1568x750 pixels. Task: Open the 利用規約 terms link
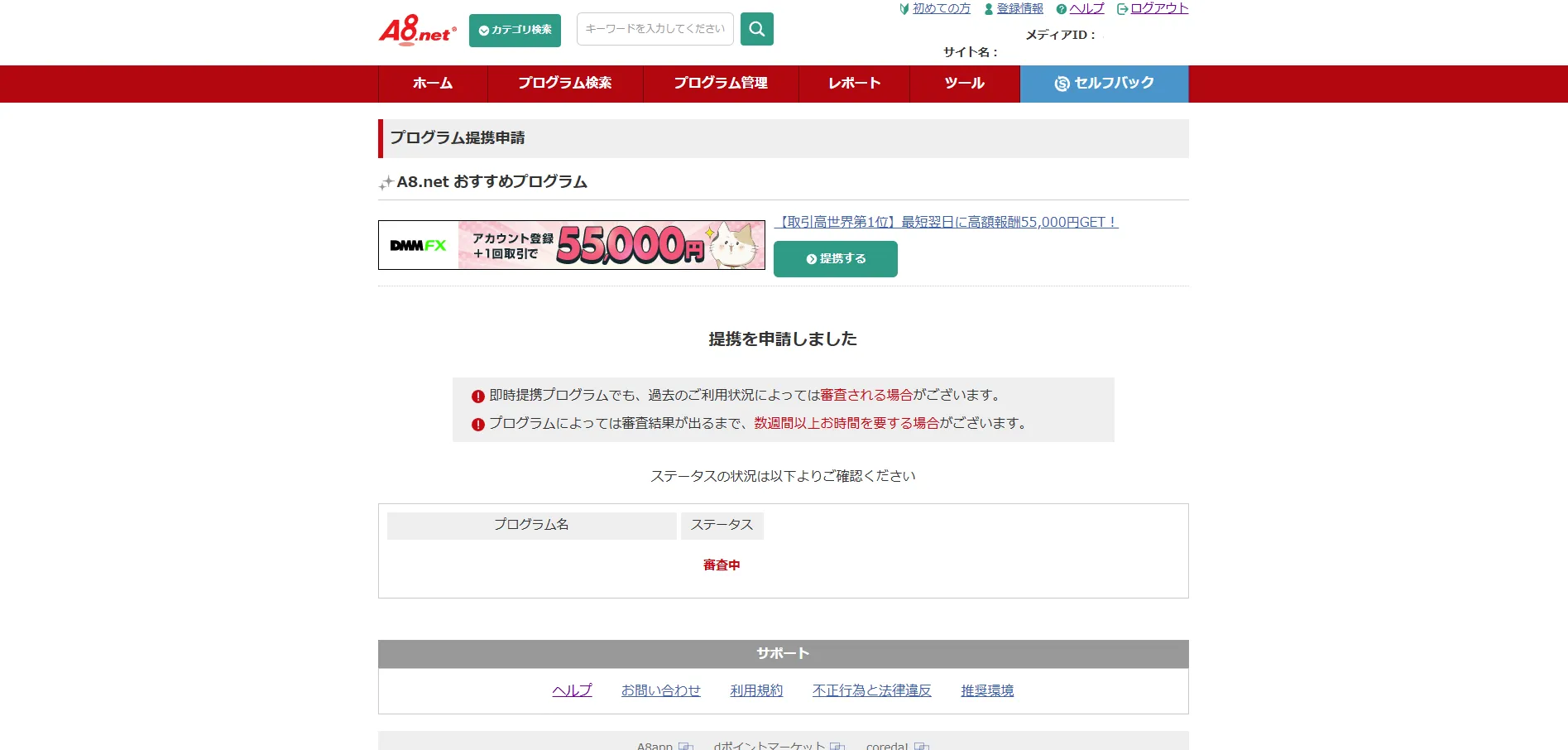(756, 690)
